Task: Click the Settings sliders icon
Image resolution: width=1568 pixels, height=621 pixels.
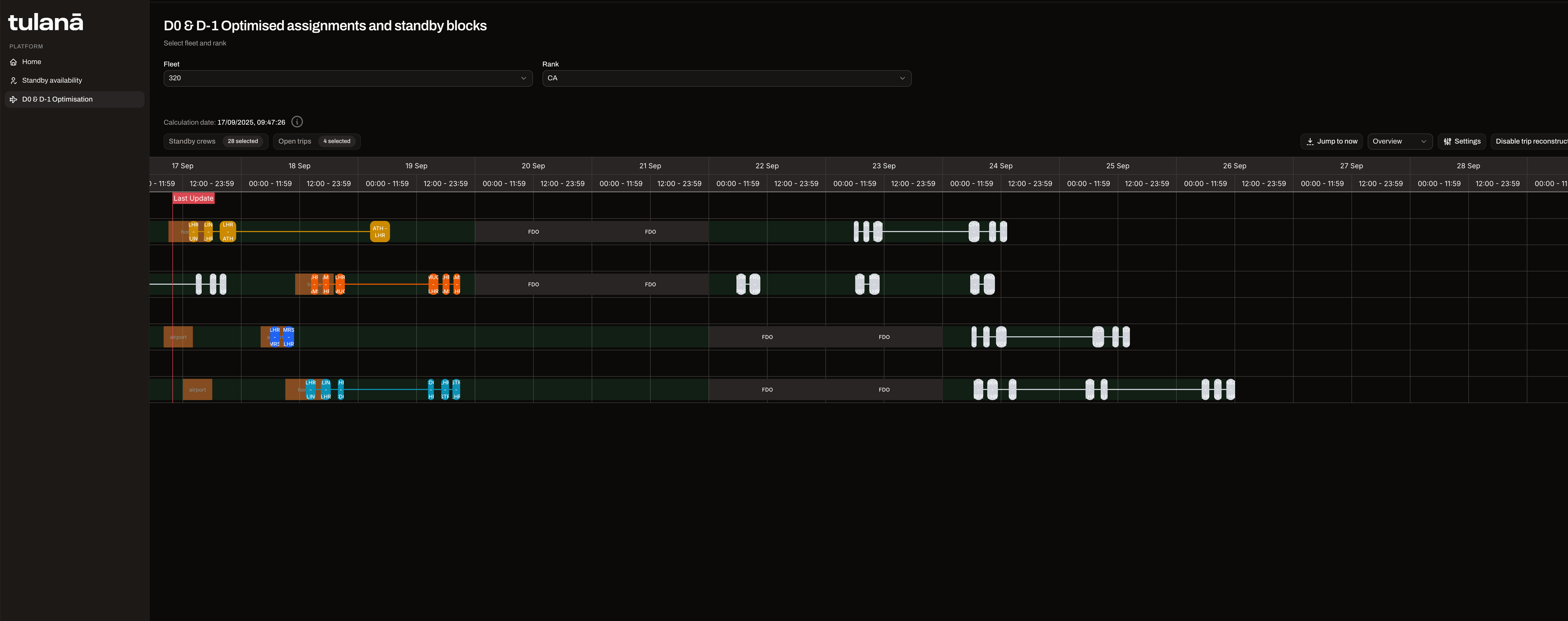Action: (1447, 141)
